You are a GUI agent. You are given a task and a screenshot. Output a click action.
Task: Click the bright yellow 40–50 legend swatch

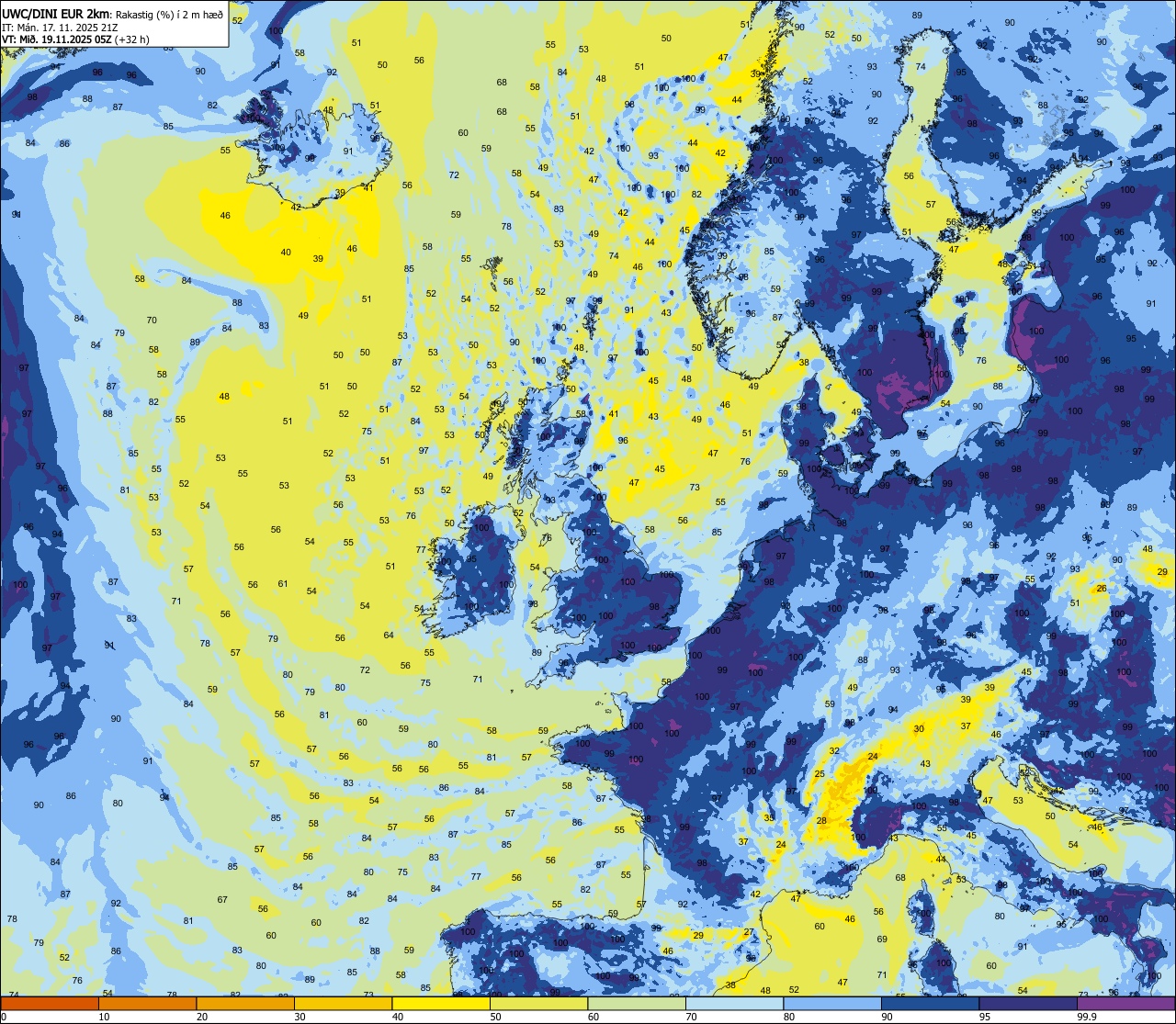click(x=441, y=1004)
